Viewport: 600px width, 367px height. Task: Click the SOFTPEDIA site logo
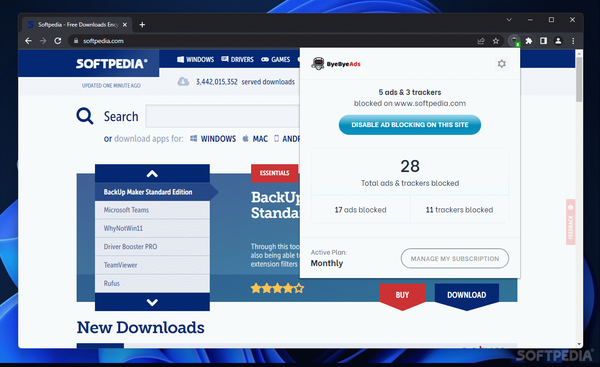tap(111, 64)
